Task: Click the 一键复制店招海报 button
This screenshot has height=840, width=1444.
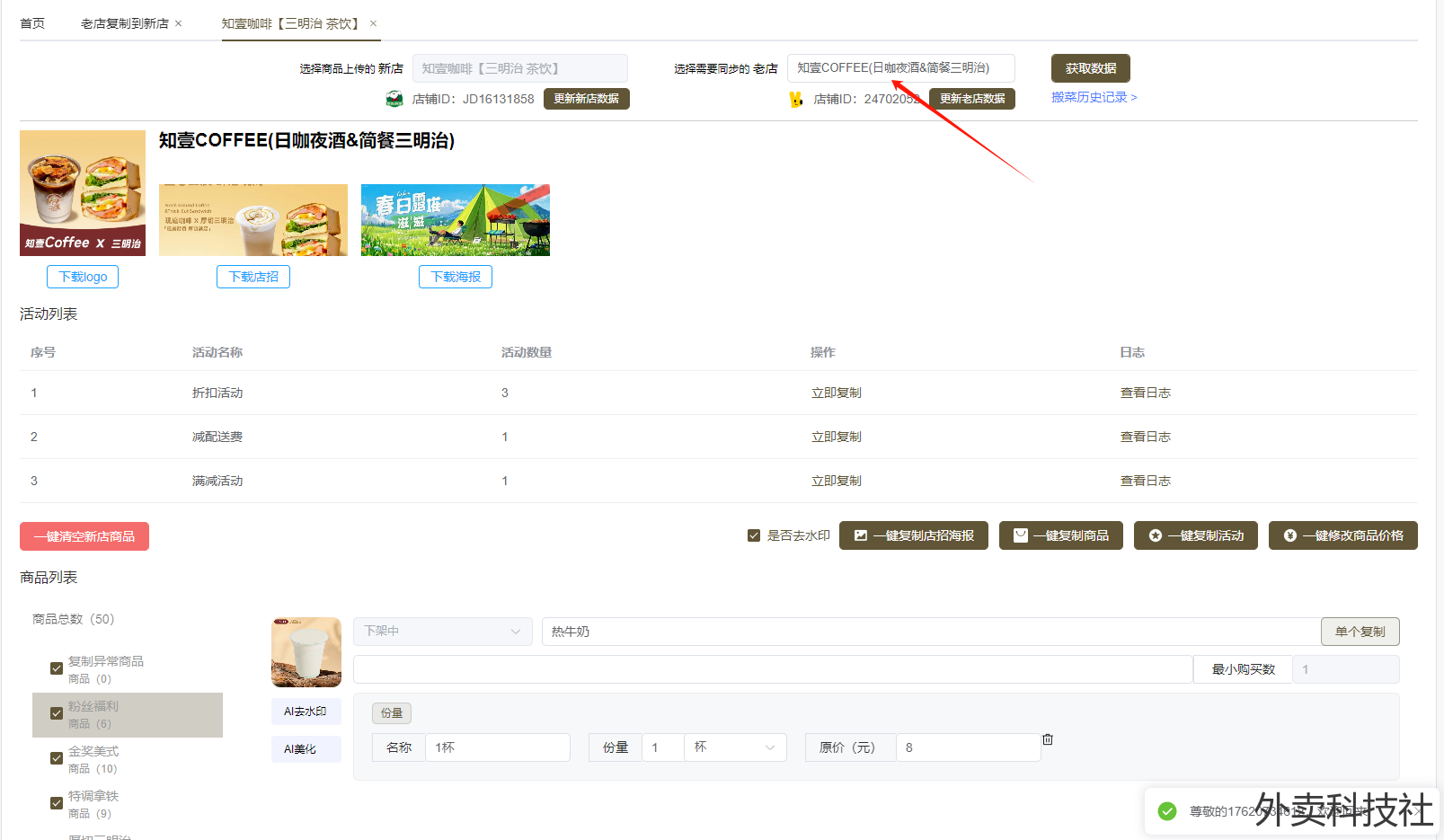Action: pyautogui.click(x=914, y=535)
